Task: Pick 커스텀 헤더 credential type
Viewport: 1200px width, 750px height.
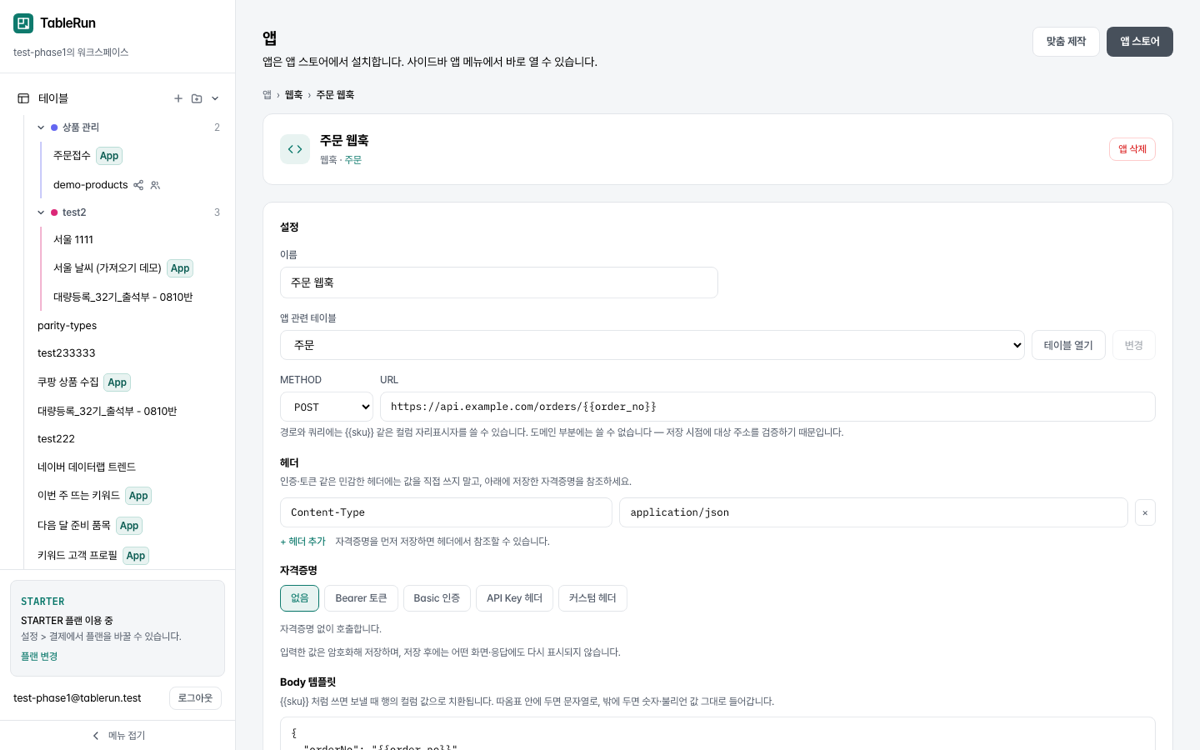Action: click(x=593, y=598)
